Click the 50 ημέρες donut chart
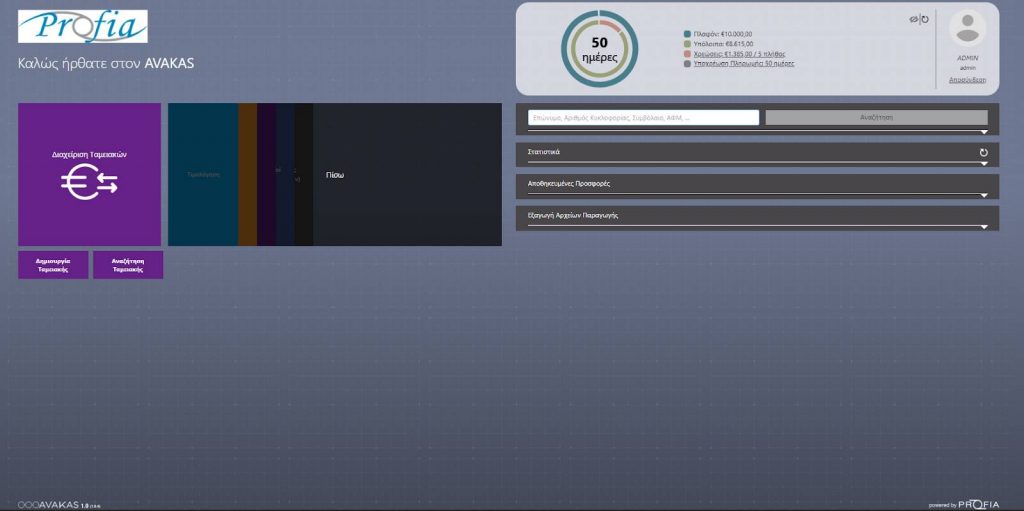The height and width of the screenshot is (511, 1024). point(600,49)
